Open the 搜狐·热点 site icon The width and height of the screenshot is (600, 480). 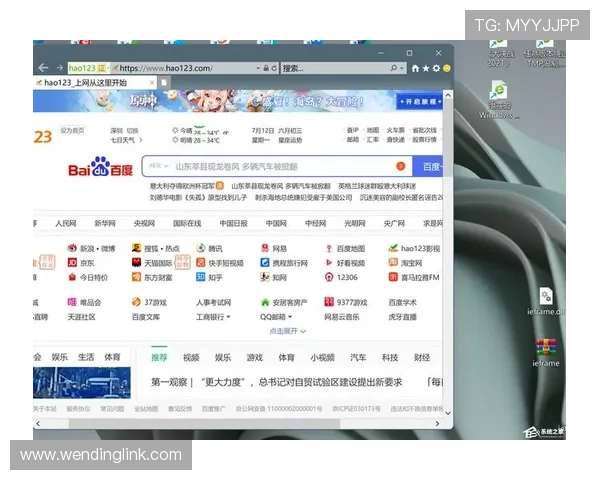[136, 248]
